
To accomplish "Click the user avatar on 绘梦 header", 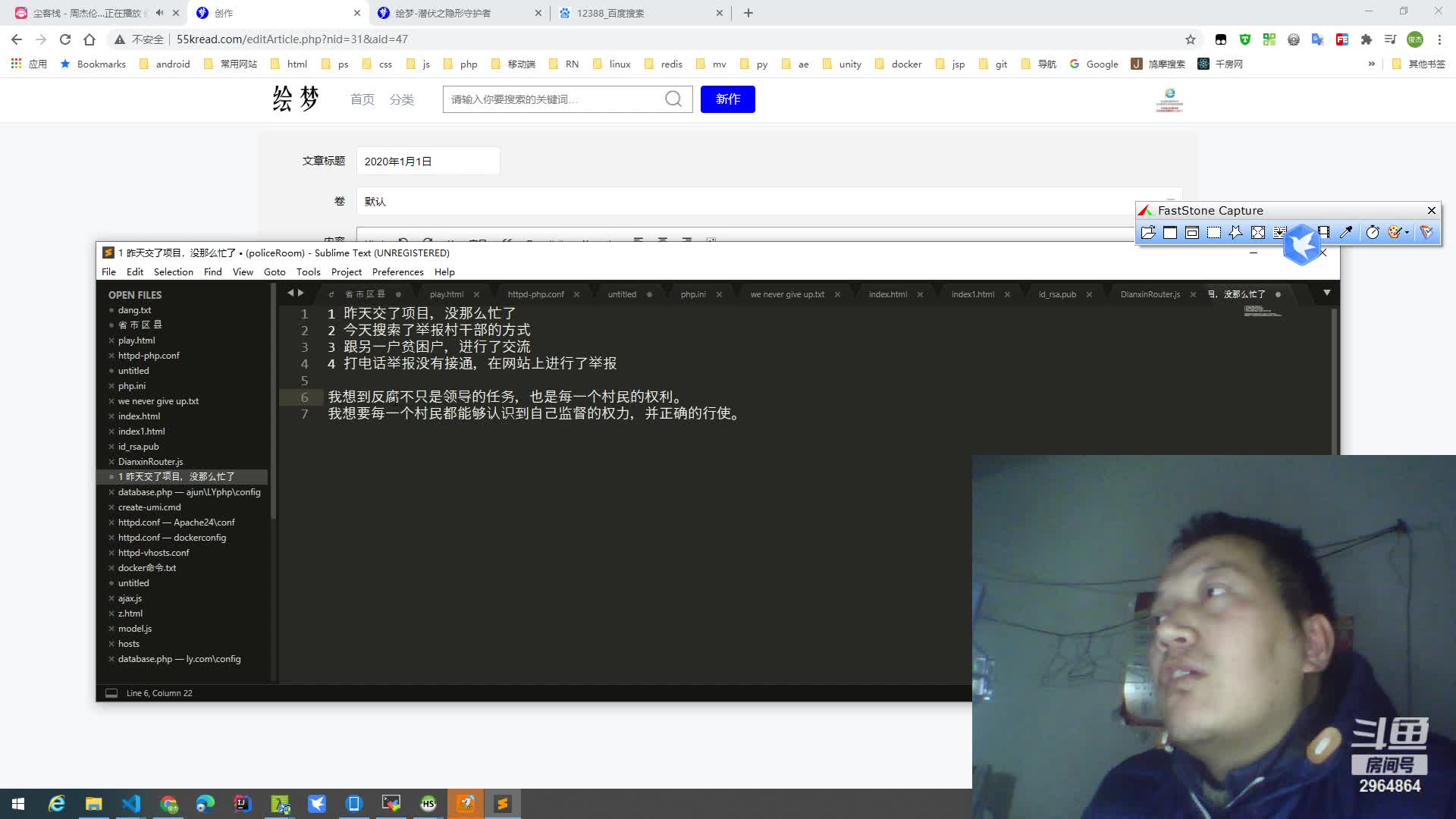I will click(1169, 99).
